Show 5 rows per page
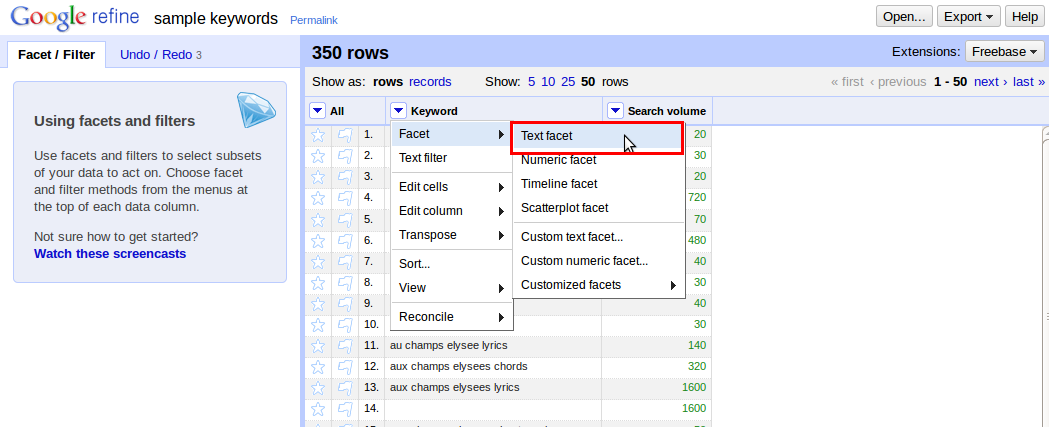 click(531, 82)
